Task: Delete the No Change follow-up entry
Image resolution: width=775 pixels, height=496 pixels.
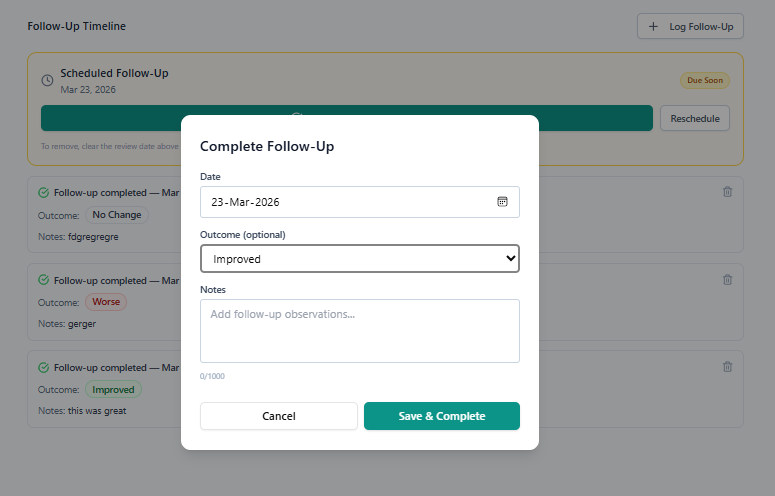Action: (727, 193)
